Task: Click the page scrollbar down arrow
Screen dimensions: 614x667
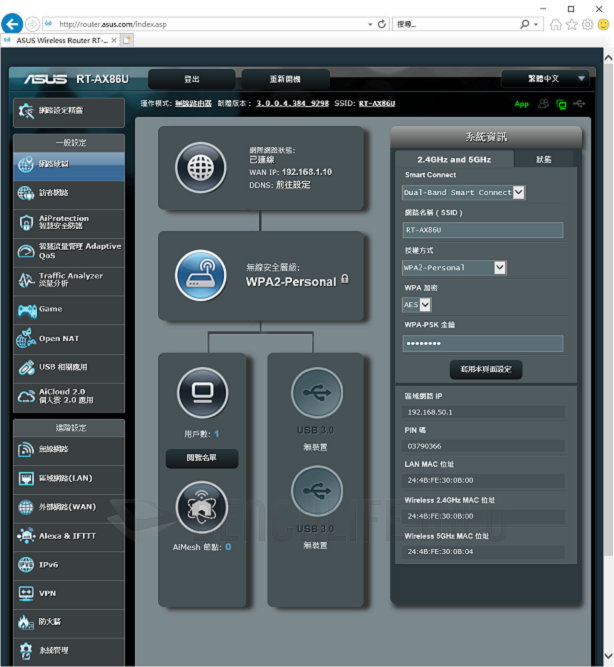Action: pyautogui.click(x=608, y=656)
